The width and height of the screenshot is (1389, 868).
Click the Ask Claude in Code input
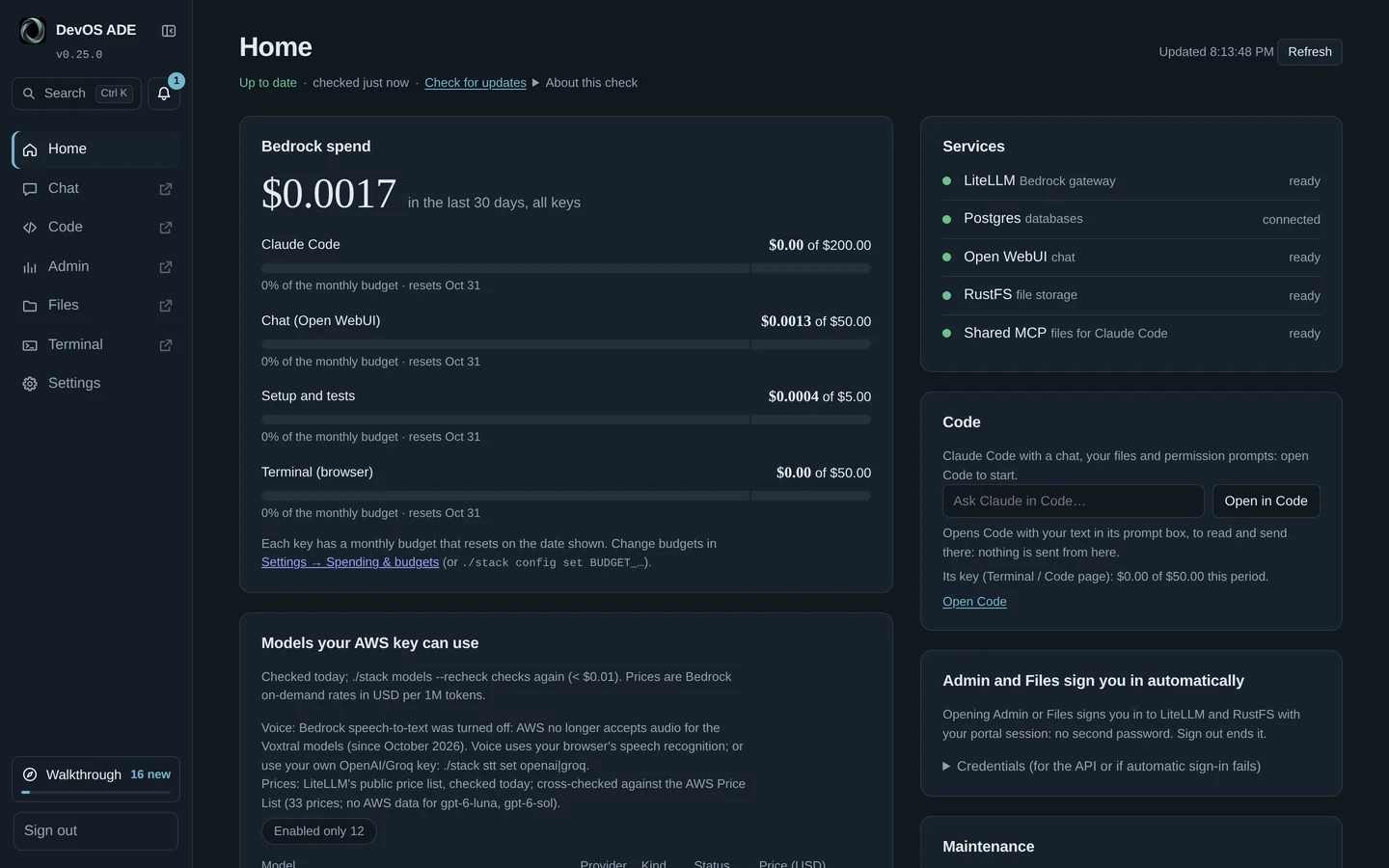(x=1074, y=502)
